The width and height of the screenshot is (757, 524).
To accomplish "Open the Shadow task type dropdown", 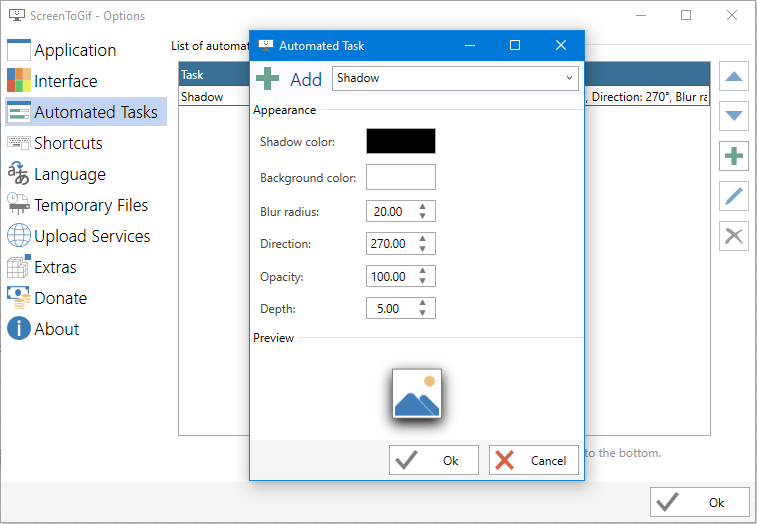I will tap(455, 78).
